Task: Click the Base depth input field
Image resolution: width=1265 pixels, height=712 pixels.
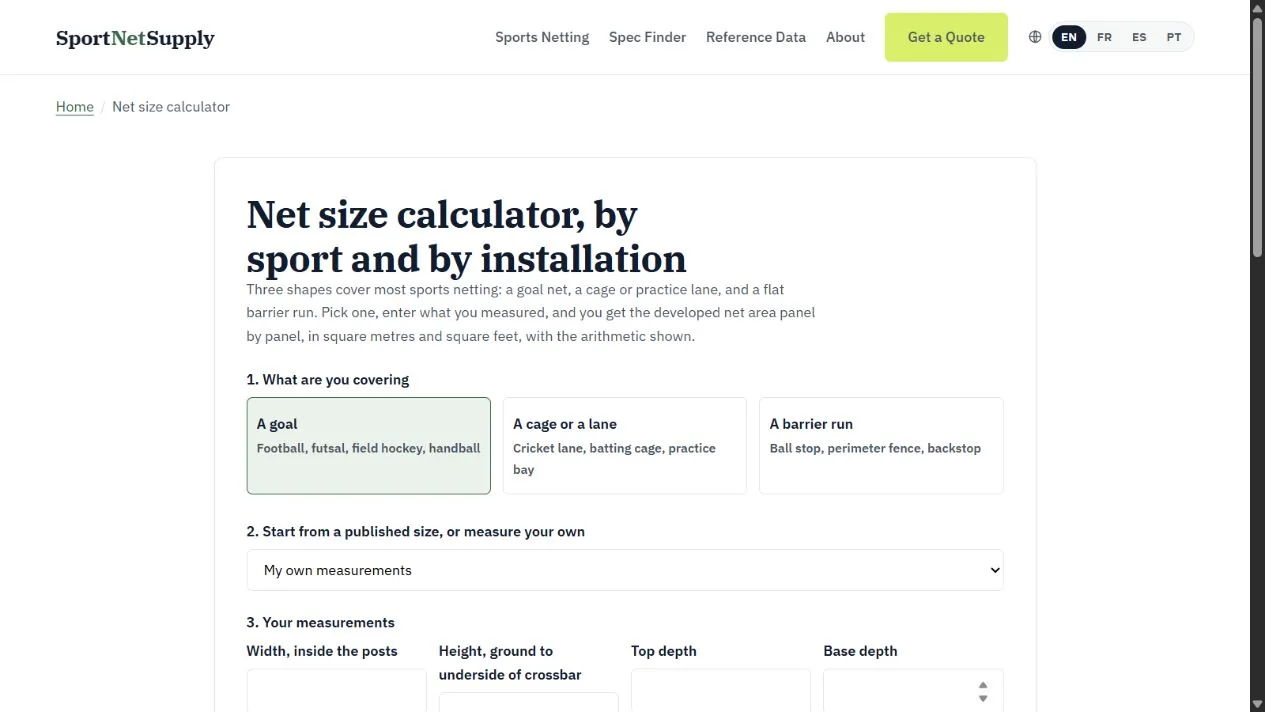Action: click(913, 691)
